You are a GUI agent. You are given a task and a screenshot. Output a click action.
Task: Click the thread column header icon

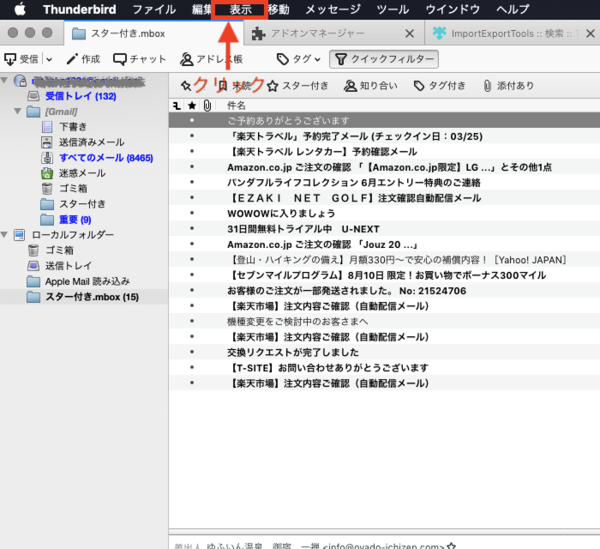177,105
